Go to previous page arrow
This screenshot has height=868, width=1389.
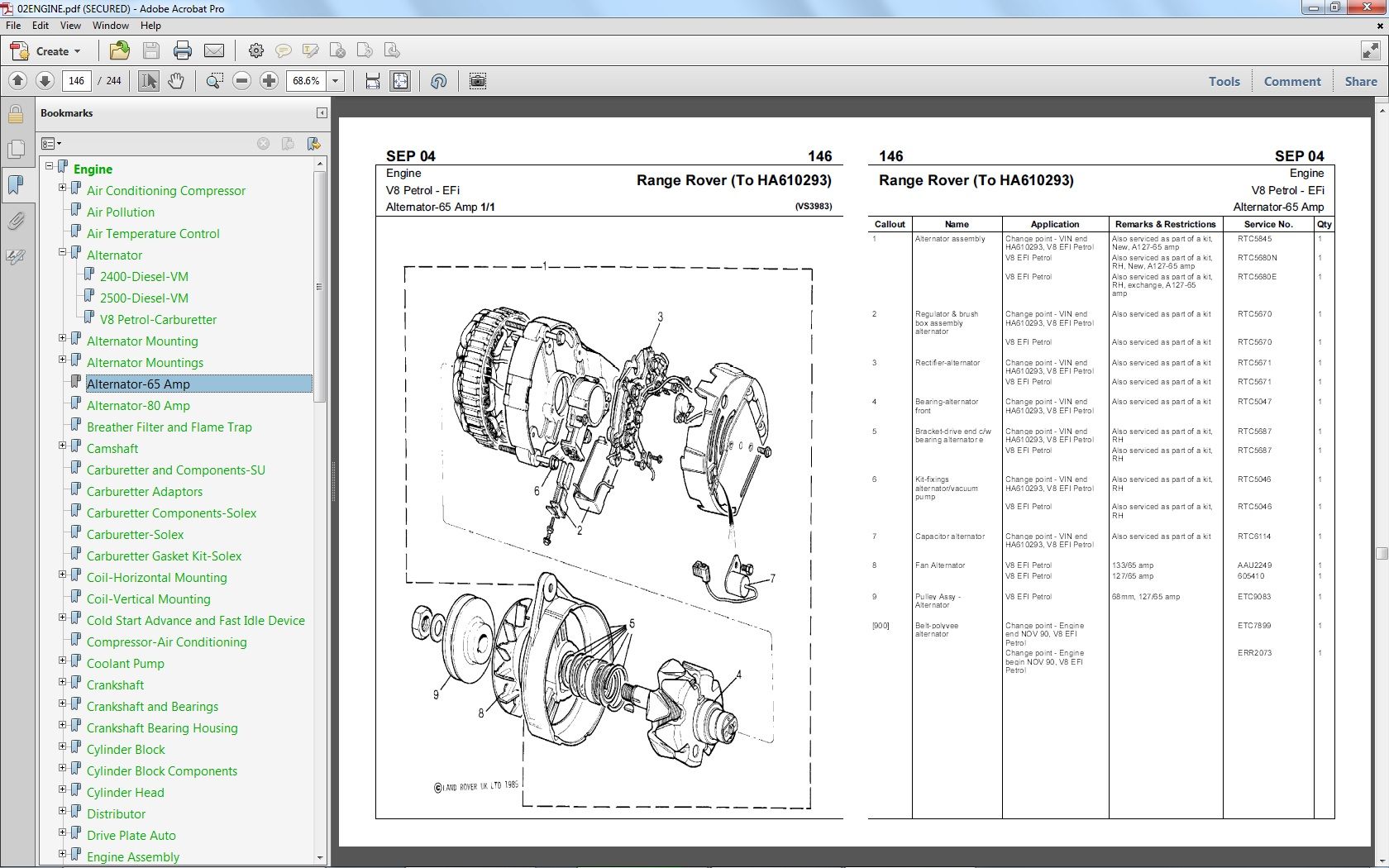(18, 81)
